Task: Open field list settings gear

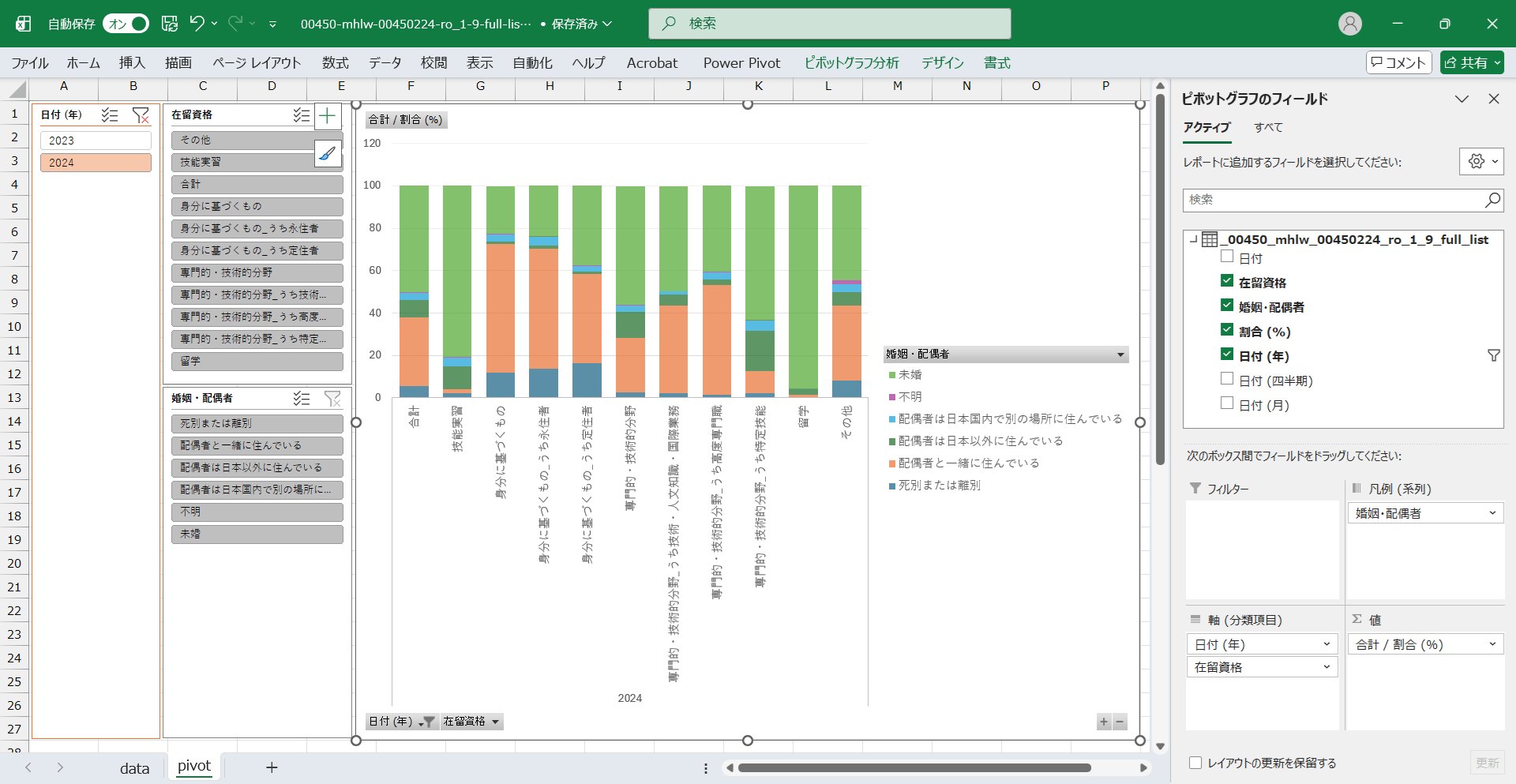Action: [1480, 162]
